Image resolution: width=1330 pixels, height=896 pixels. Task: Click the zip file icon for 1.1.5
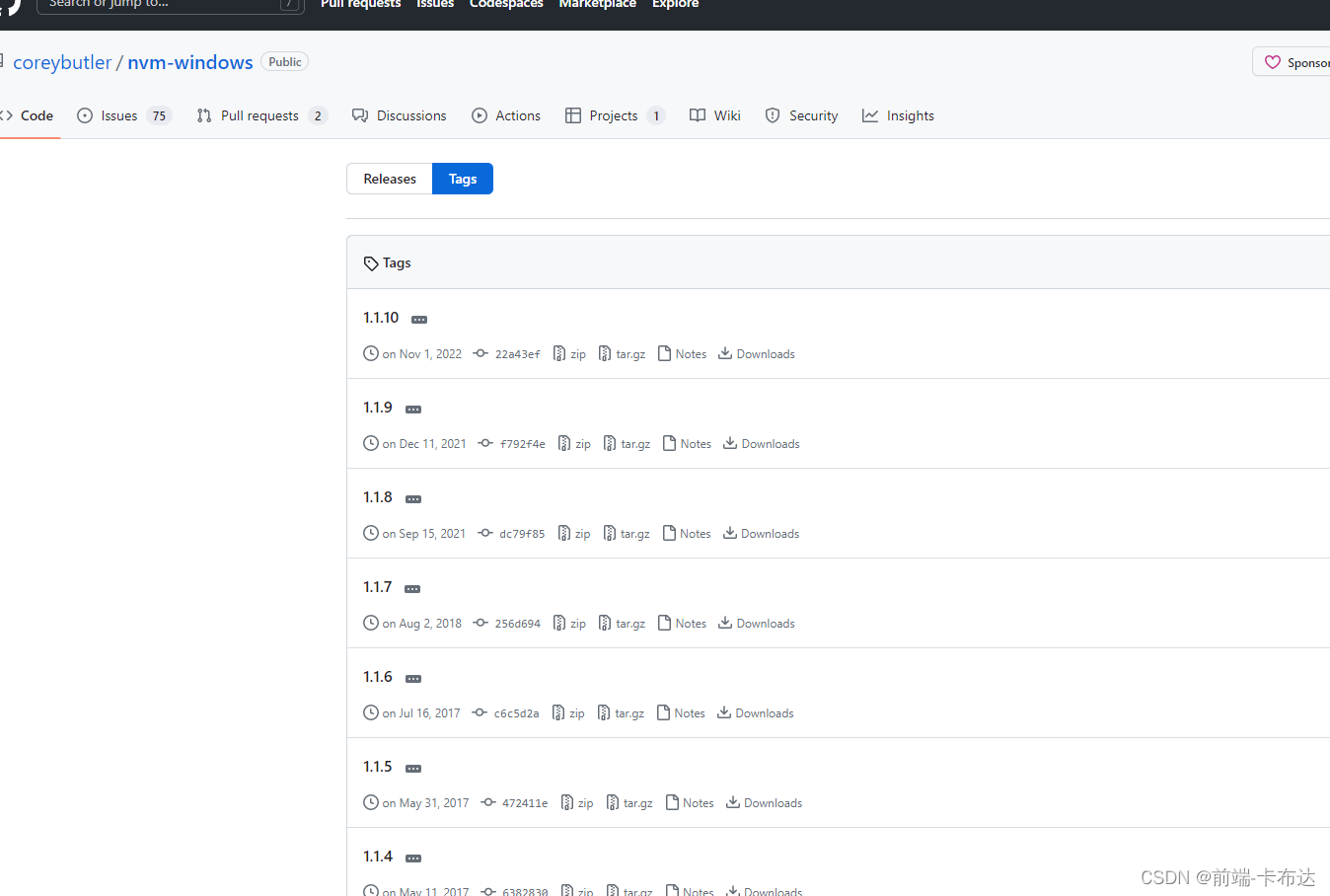(x=567, y=802)
